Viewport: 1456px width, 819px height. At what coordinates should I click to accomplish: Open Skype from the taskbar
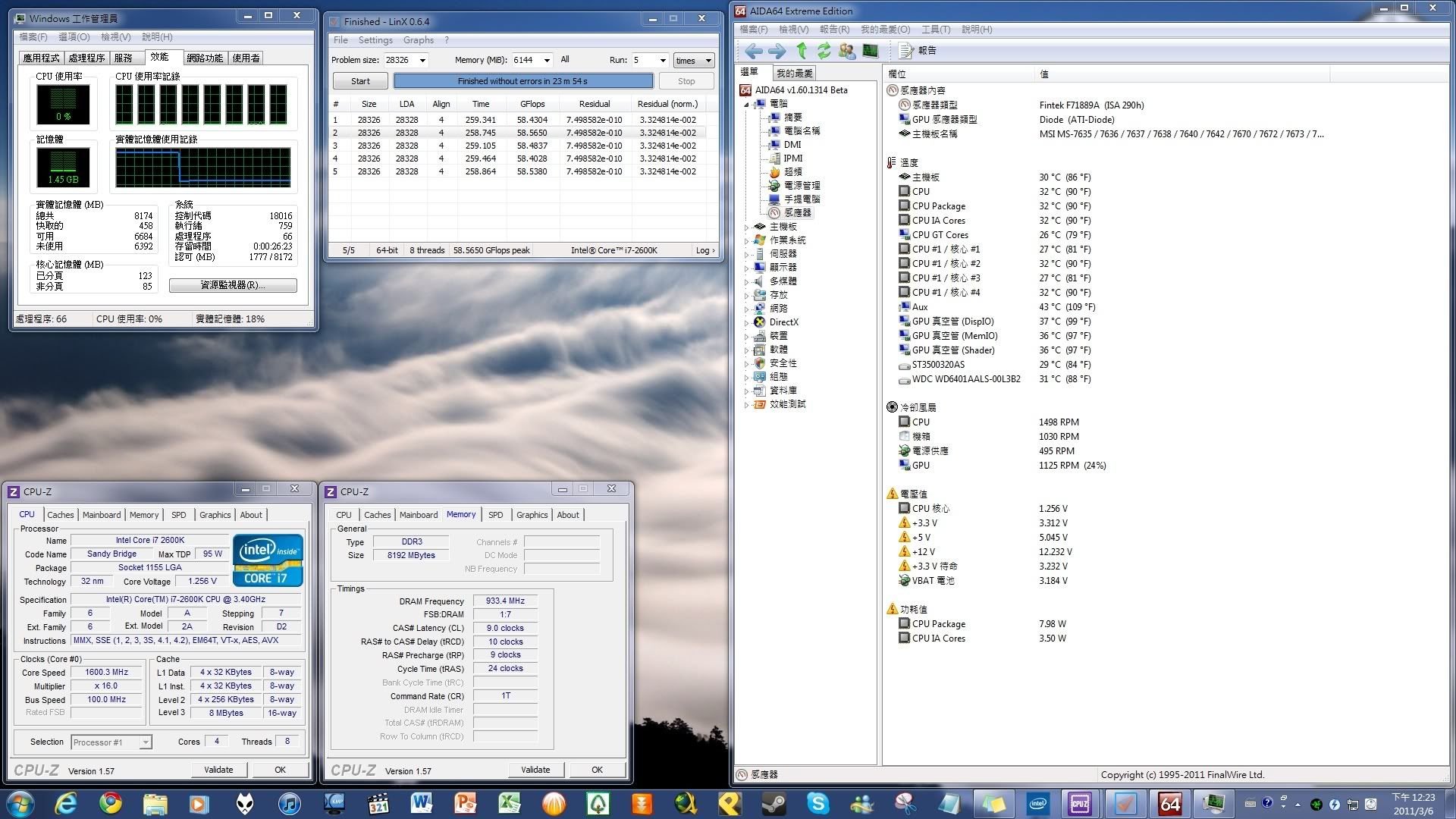point(817,803)
